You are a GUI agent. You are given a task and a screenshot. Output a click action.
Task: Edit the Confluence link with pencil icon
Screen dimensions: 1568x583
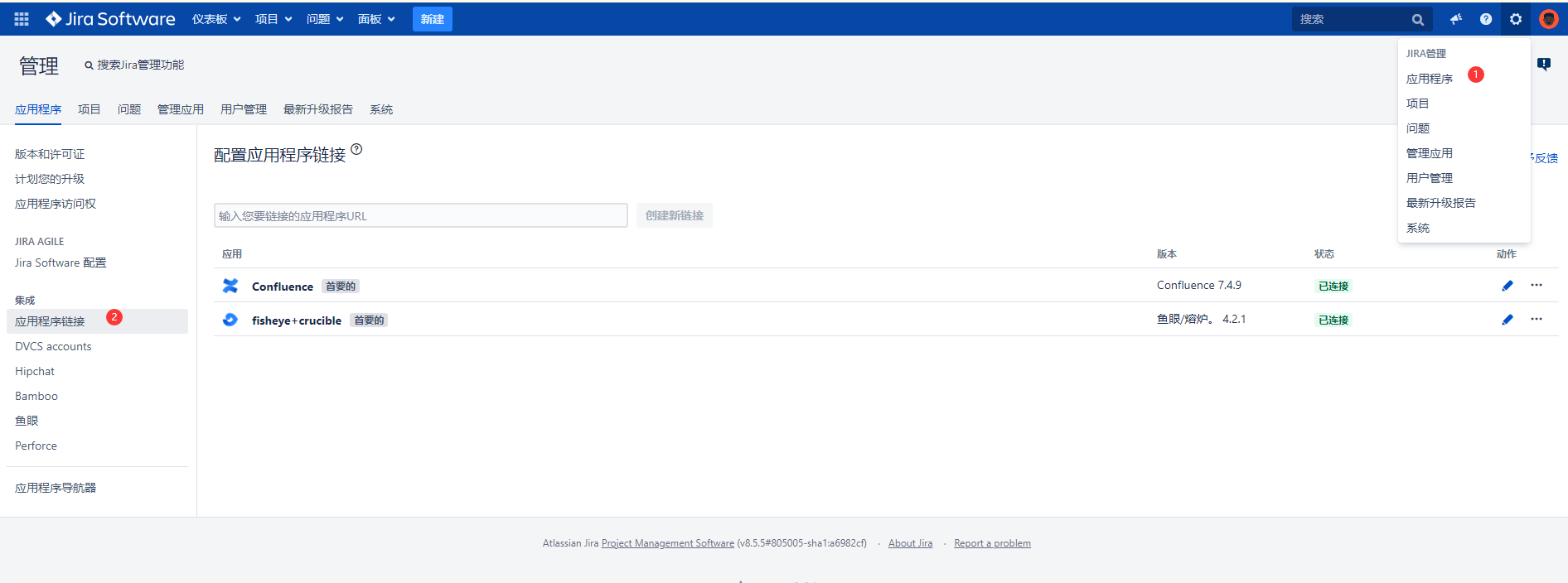pos(1508,286)
